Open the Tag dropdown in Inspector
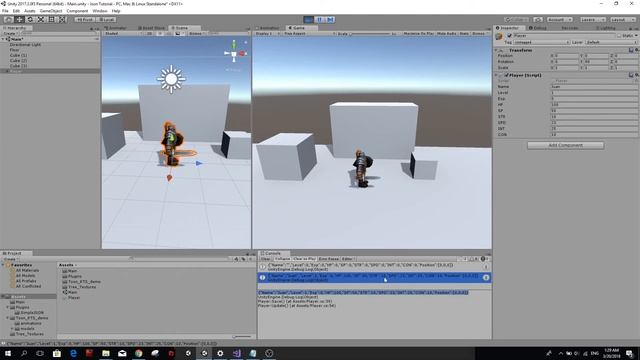 tap(542, 42)
